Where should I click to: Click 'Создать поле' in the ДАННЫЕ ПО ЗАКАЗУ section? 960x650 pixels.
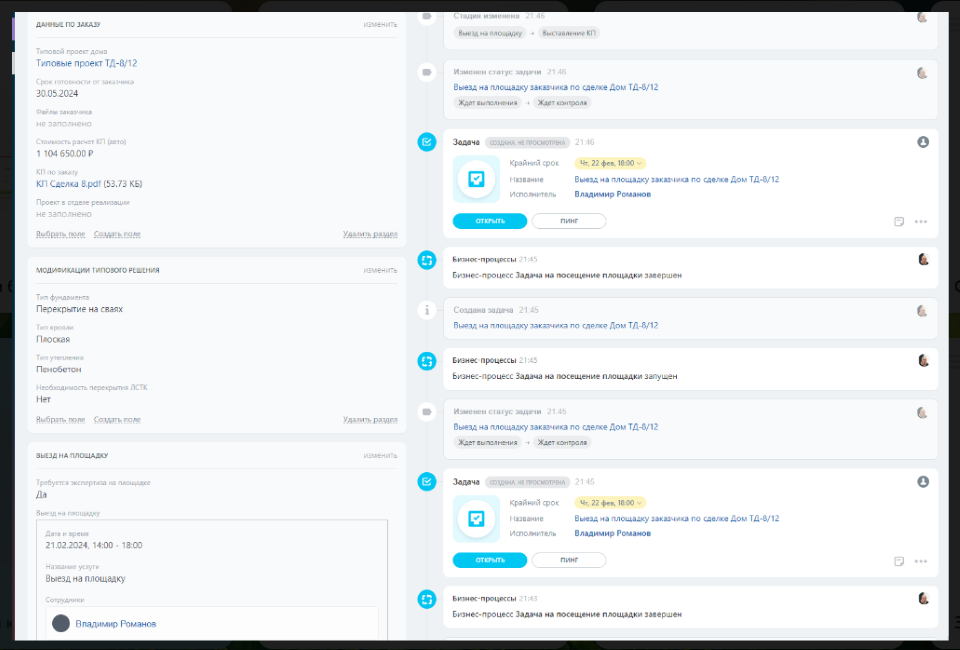point(117,234)
